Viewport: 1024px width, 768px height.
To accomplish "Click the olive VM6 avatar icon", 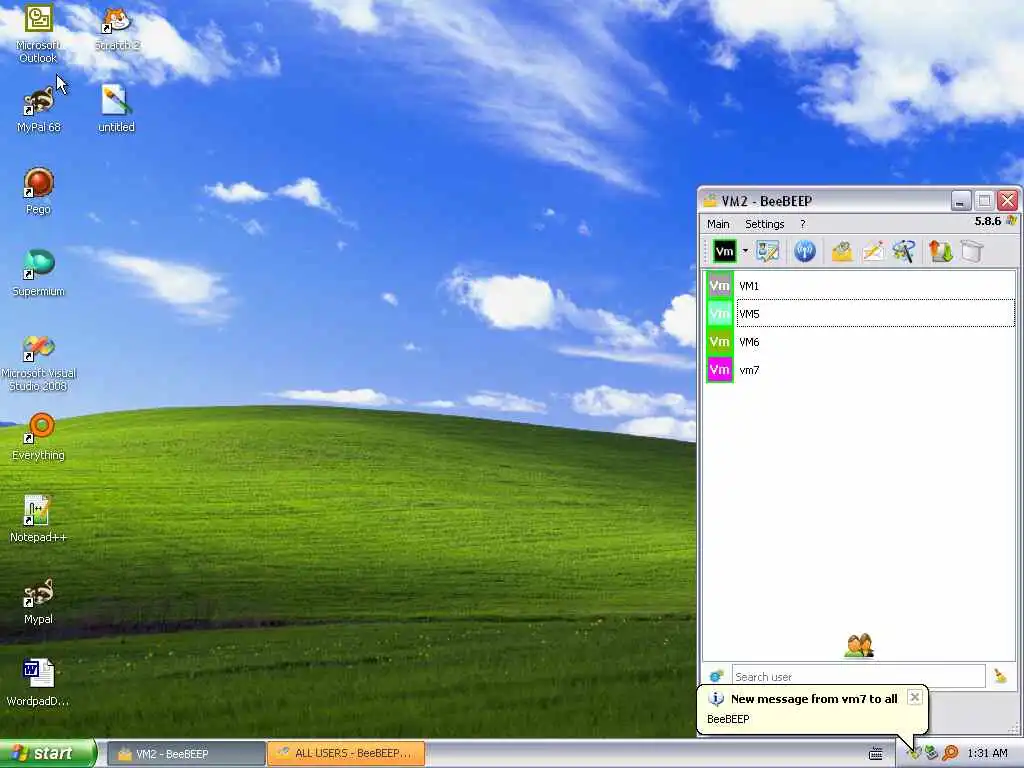I will (x=720, y=342).
